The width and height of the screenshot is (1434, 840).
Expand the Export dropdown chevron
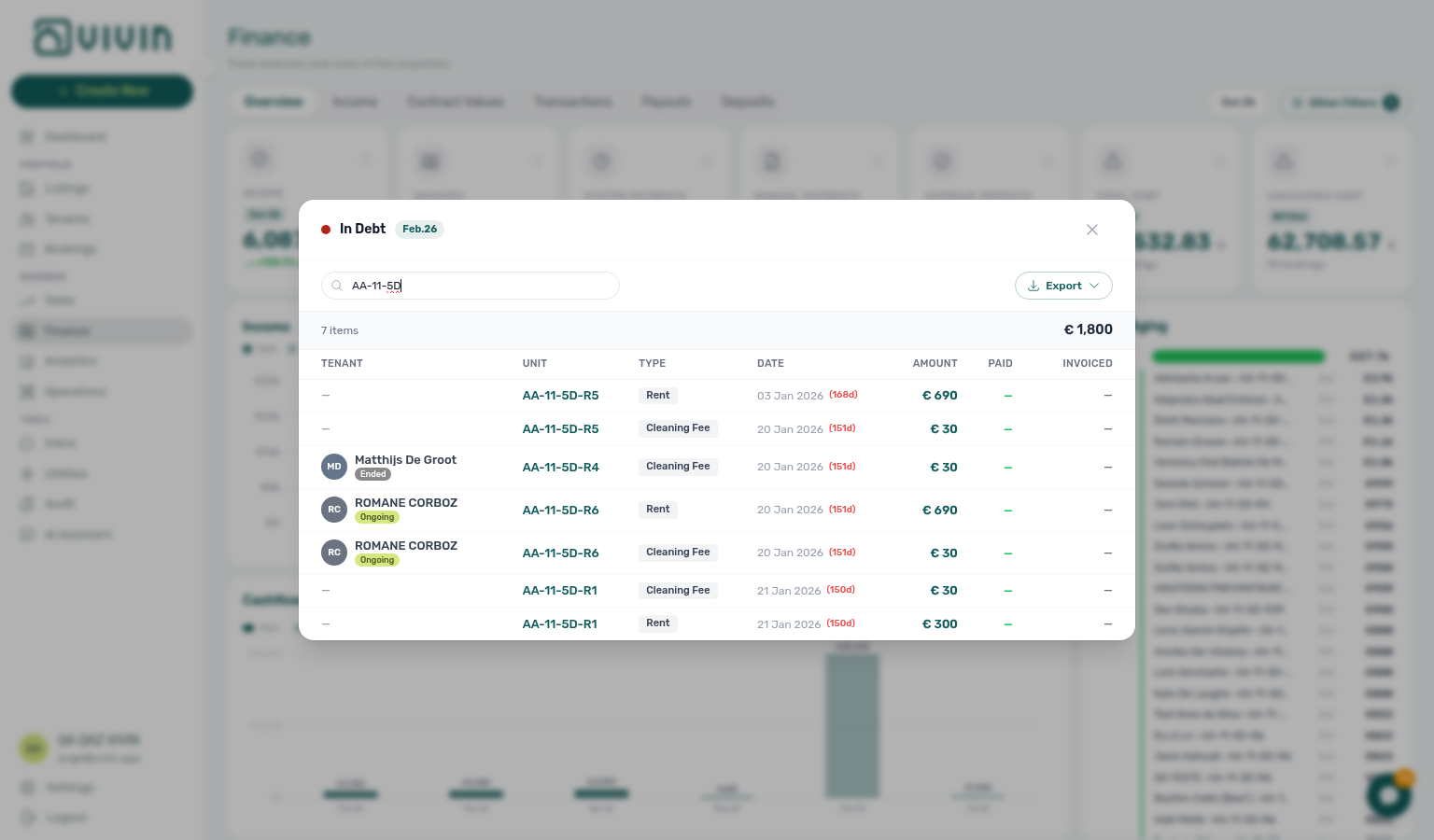[1094, 286]
